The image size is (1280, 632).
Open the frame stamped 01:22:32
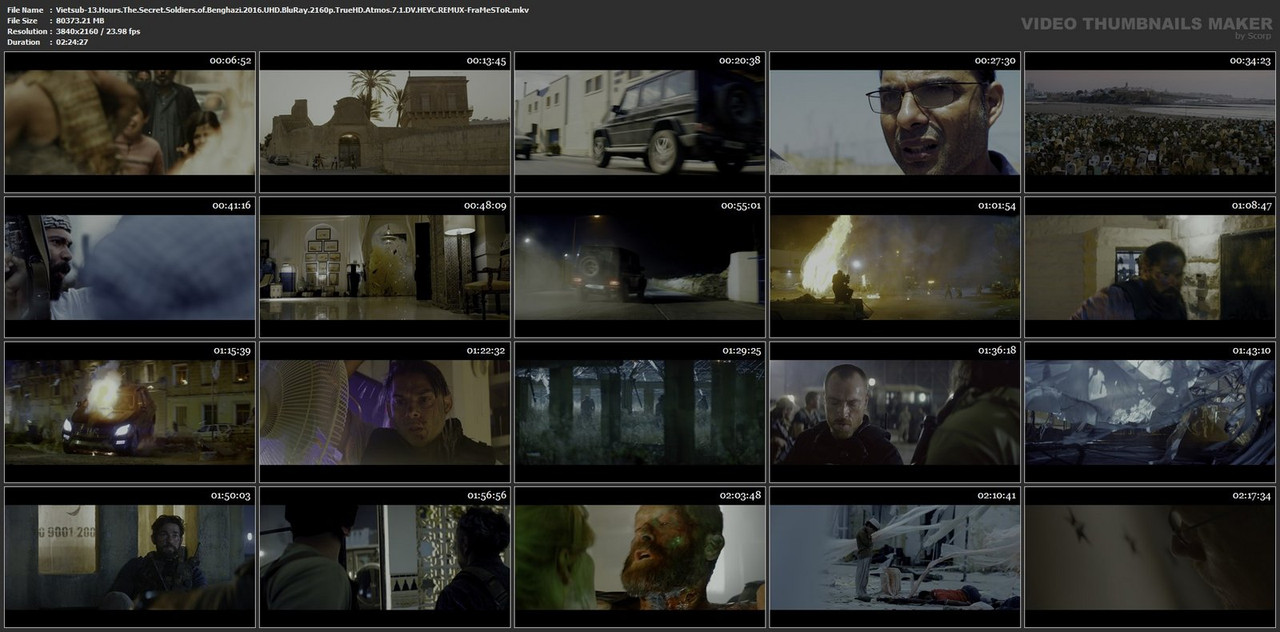385,412
